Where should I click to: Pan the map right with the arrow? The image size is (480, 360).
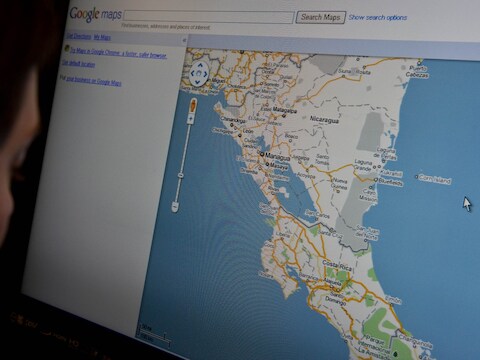pyautogui.click(x=205, y=74)
